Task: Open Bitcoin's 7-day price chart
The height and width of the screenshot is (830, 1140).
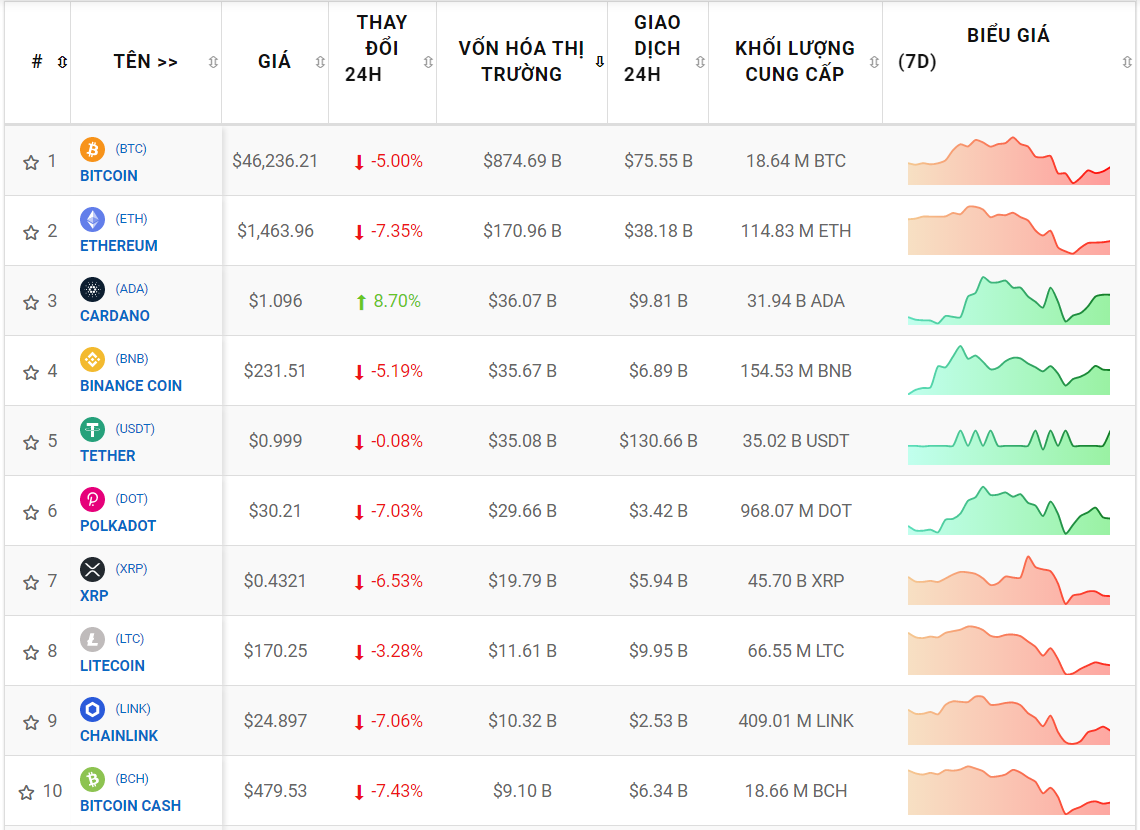Action: coord(1008,161)
